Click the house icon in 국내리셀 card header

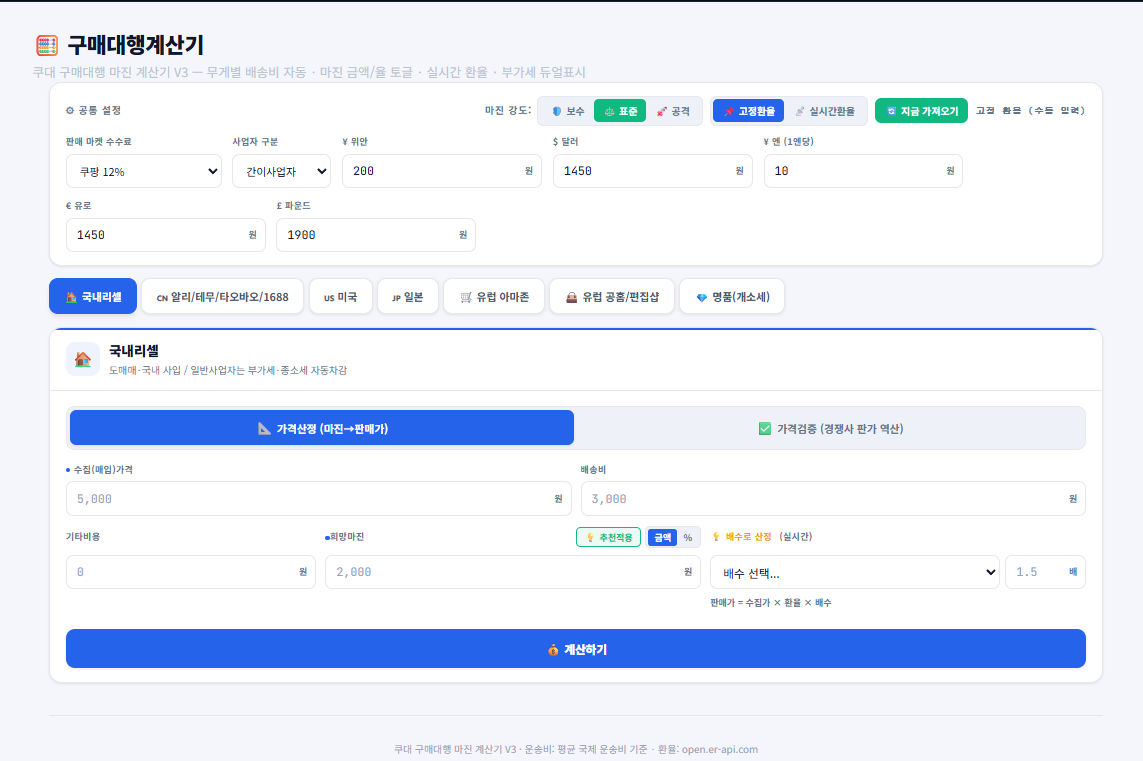(x=83, y=359)
